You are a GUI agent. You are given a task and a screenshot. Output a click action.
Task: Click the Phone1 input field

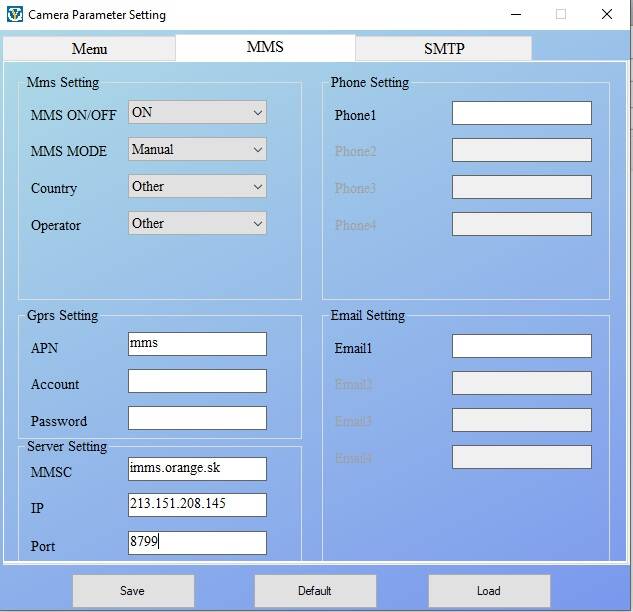tap(521, 113)
